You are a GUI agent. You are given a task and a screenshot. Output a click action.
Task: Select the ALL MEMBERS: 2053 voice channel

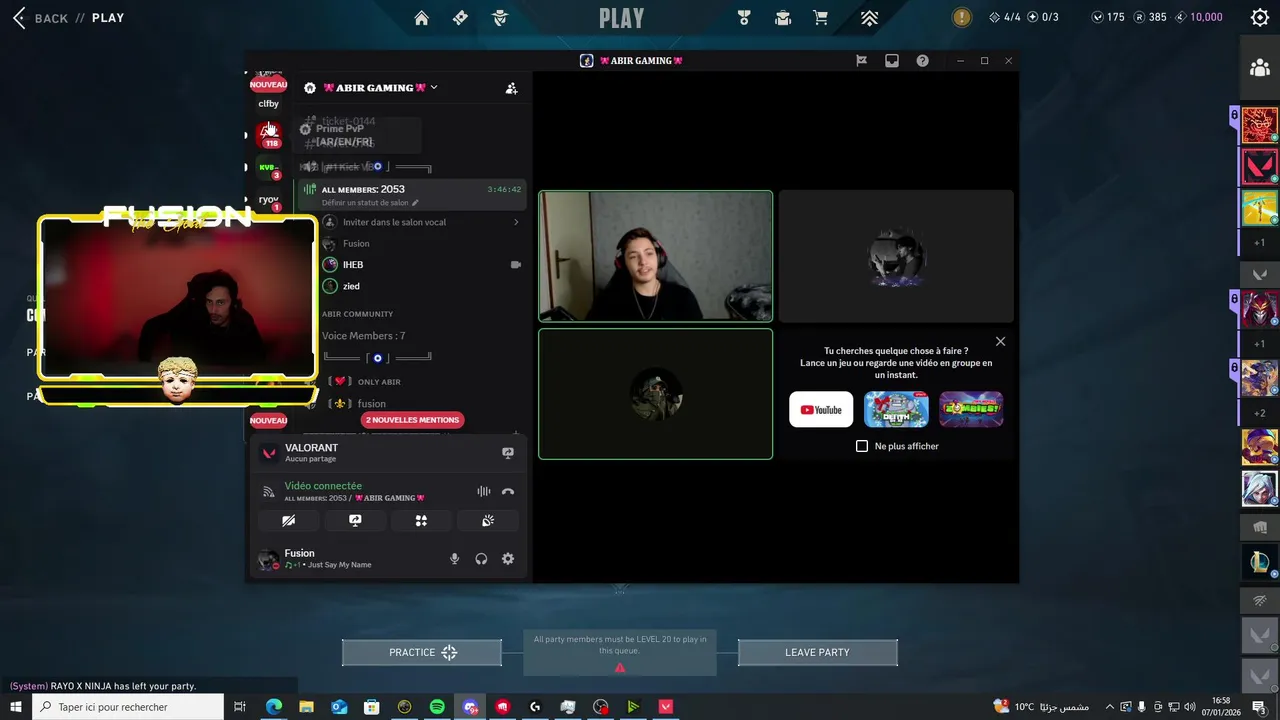point(411,195)
